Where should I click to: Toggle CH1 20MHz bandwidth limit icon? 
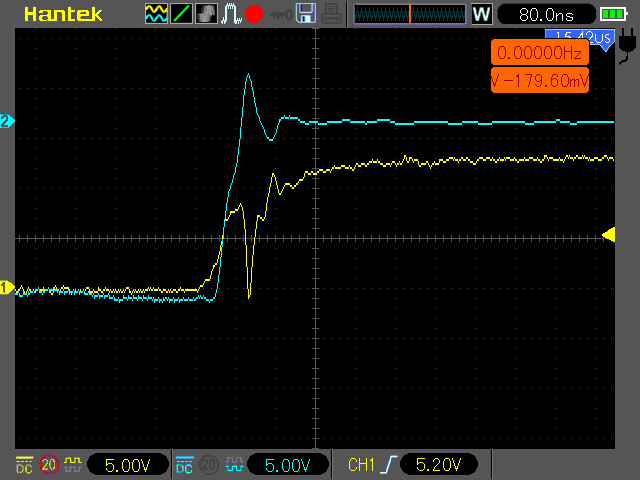click(x=49, y=464)
